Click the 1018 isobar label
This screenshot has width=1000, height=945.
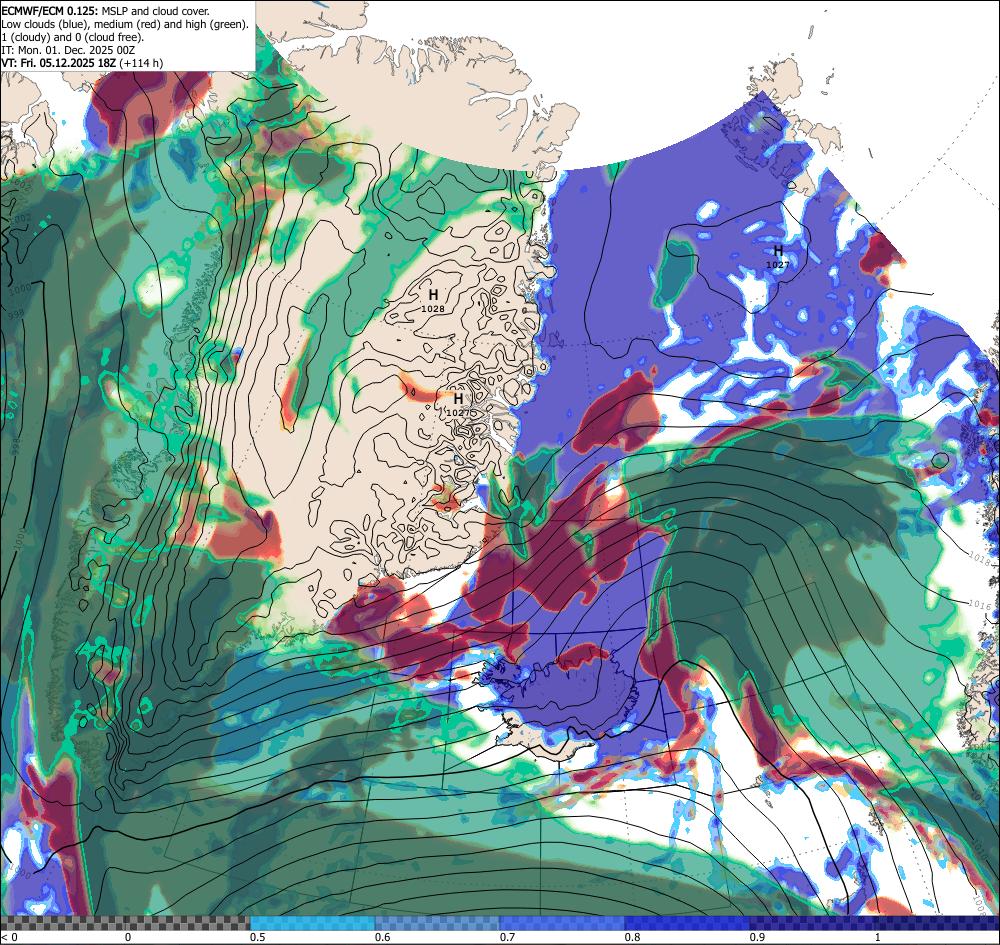980,558
